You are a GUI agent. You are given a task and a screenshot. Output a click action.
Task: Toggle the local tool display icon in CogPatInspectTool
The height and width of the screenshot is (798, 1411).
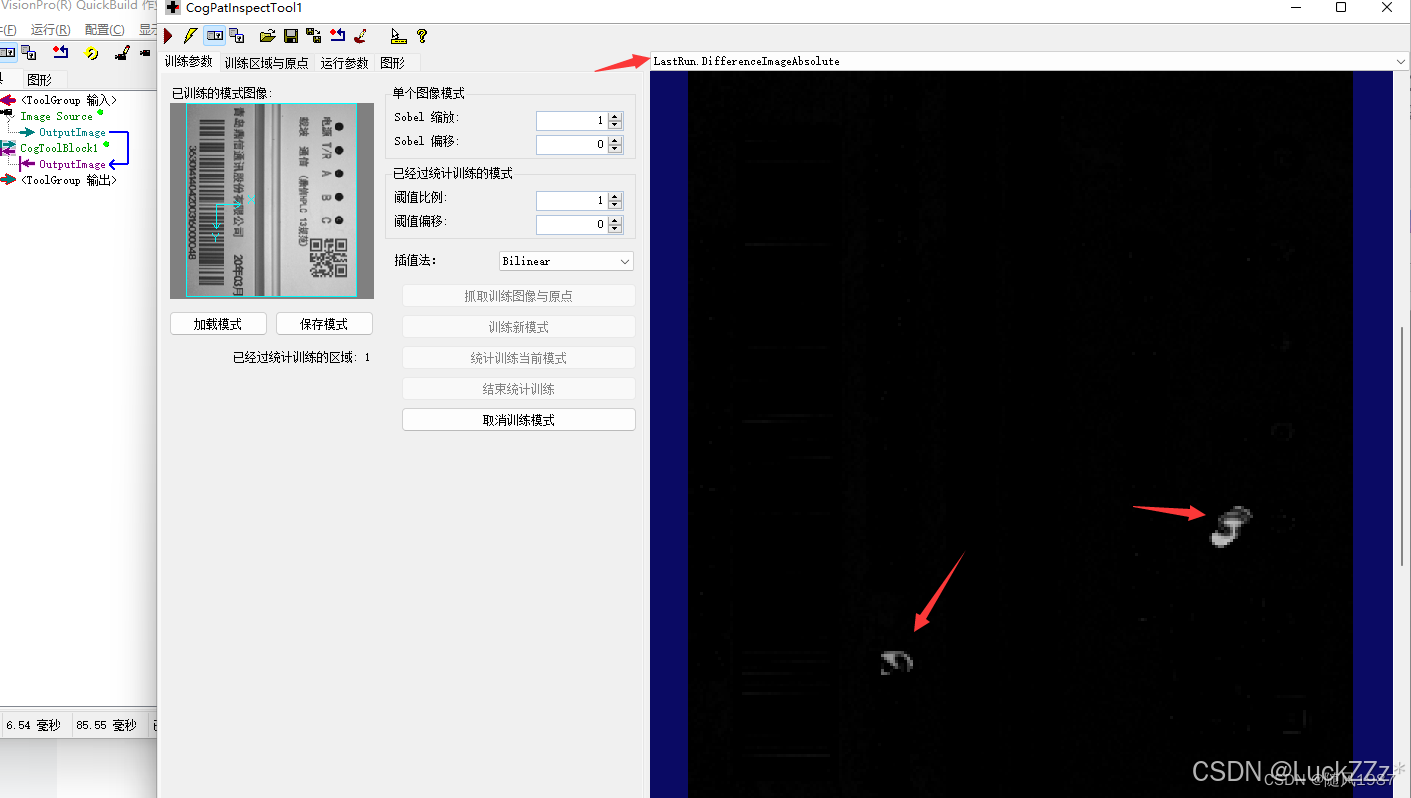pos(214,36)
